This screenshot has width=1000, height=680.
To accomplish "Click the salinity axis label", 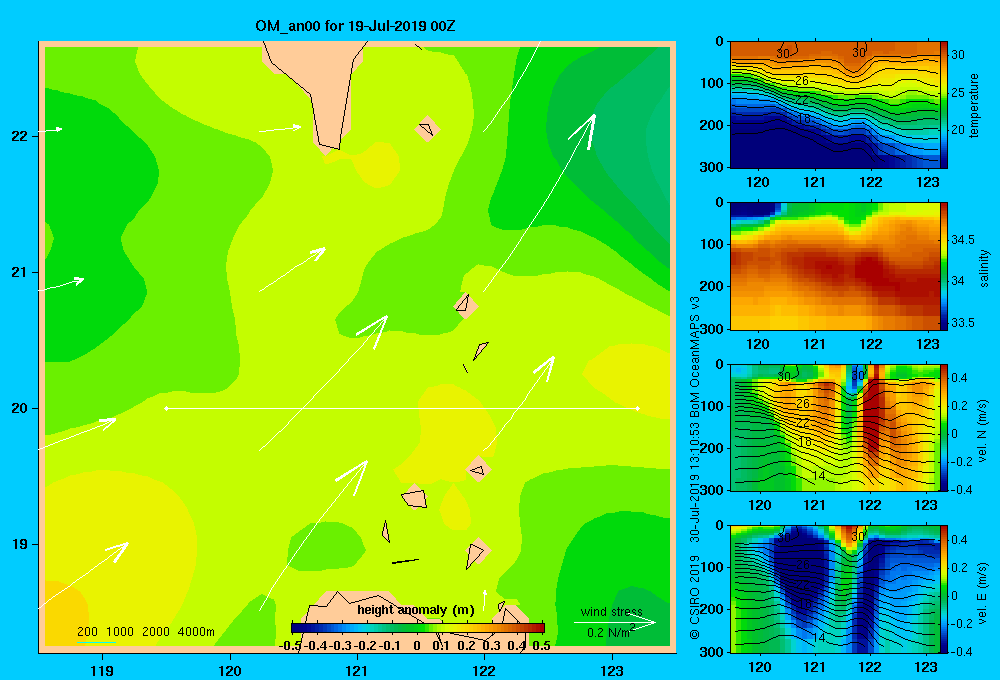I will (984, 268).
